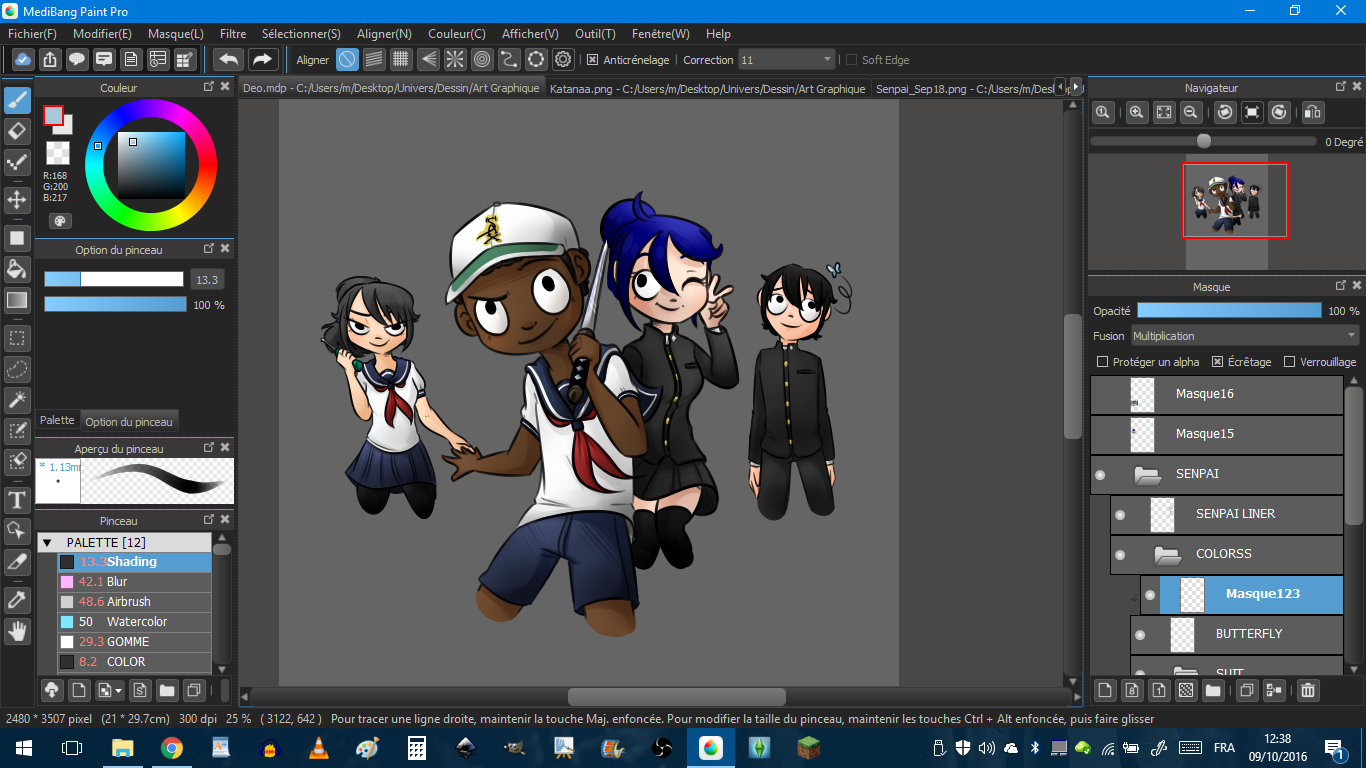Check Protéger un alpha option
The height and width of the screenshot is (768, 1366).
[x=1103, y=362]
